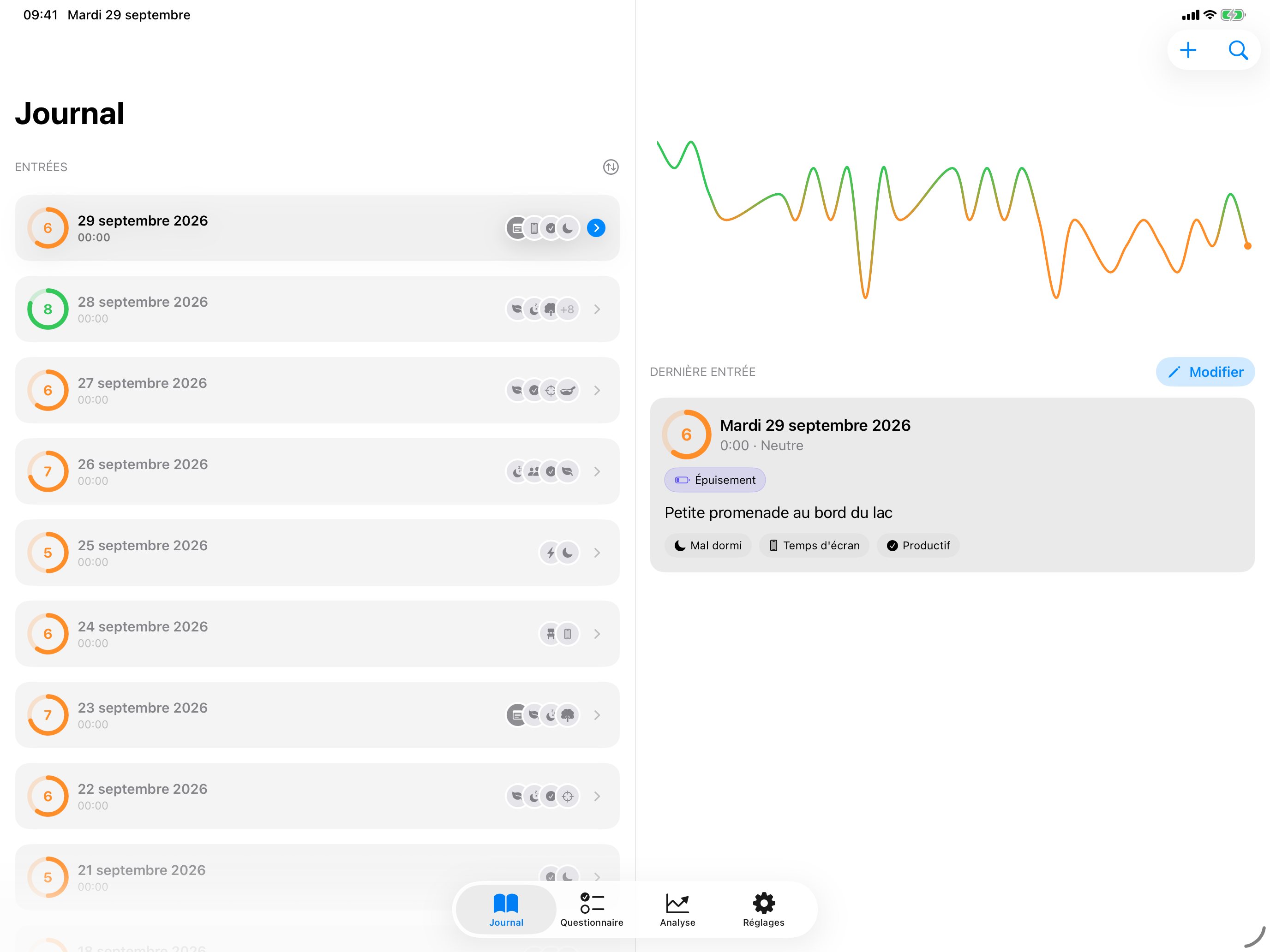
Task: Expand the 27 septembre 2026 entry chevron
Action: tap(597, 391)
